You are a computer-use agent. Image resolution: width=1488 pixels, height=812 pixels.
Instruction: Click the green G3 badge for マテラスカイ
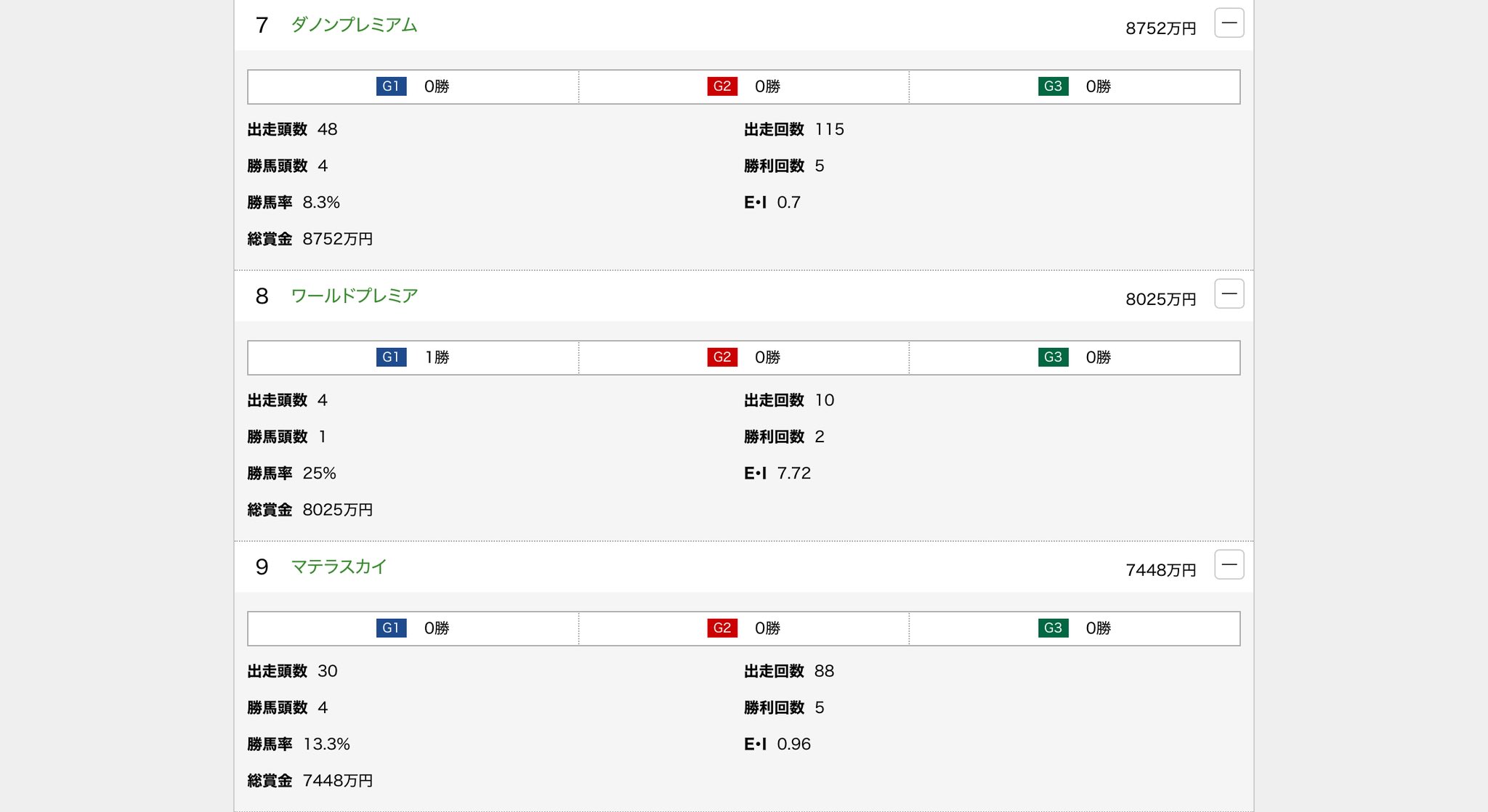pyautogui.click(x=1053, y=628)
